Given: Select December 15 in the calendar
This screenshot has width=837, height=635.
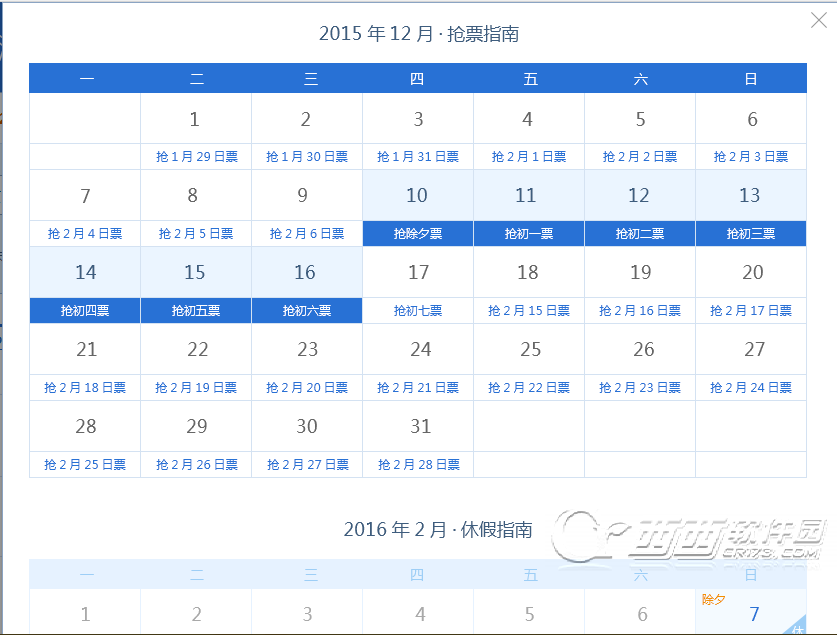Looking at the screenshot, I should (195, 272).
